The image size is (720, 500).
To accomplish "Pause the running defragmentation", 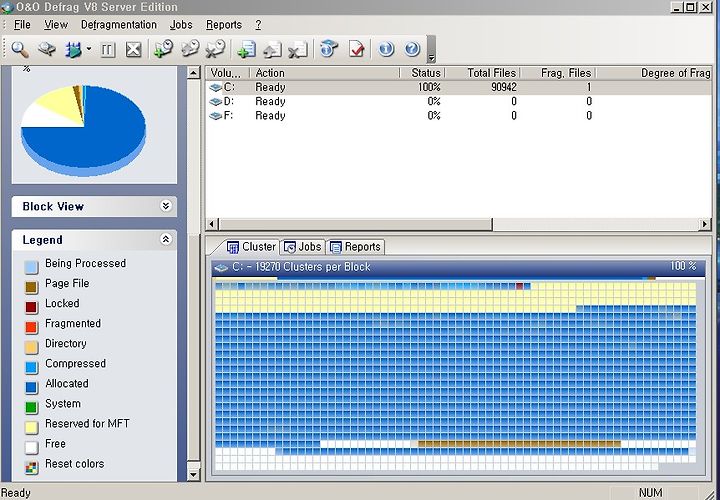I will tap(107, 50).
